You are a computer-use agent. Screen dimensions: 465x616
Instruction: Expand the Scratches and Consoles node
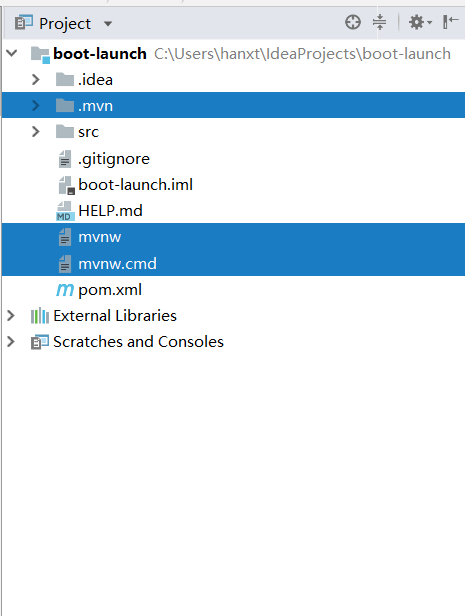point(11,341)
